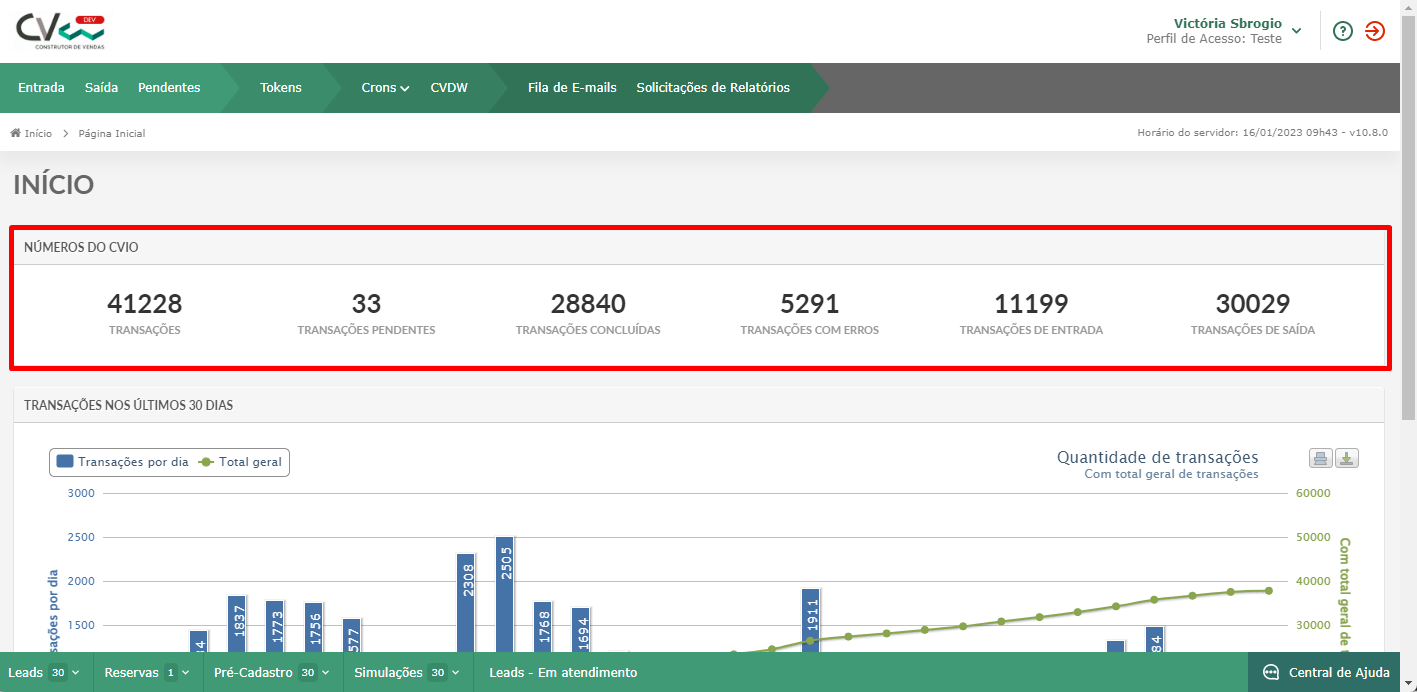Click the CV Construtor de Vendas logo
The image size is (1417, 692).
pos(60,32)
